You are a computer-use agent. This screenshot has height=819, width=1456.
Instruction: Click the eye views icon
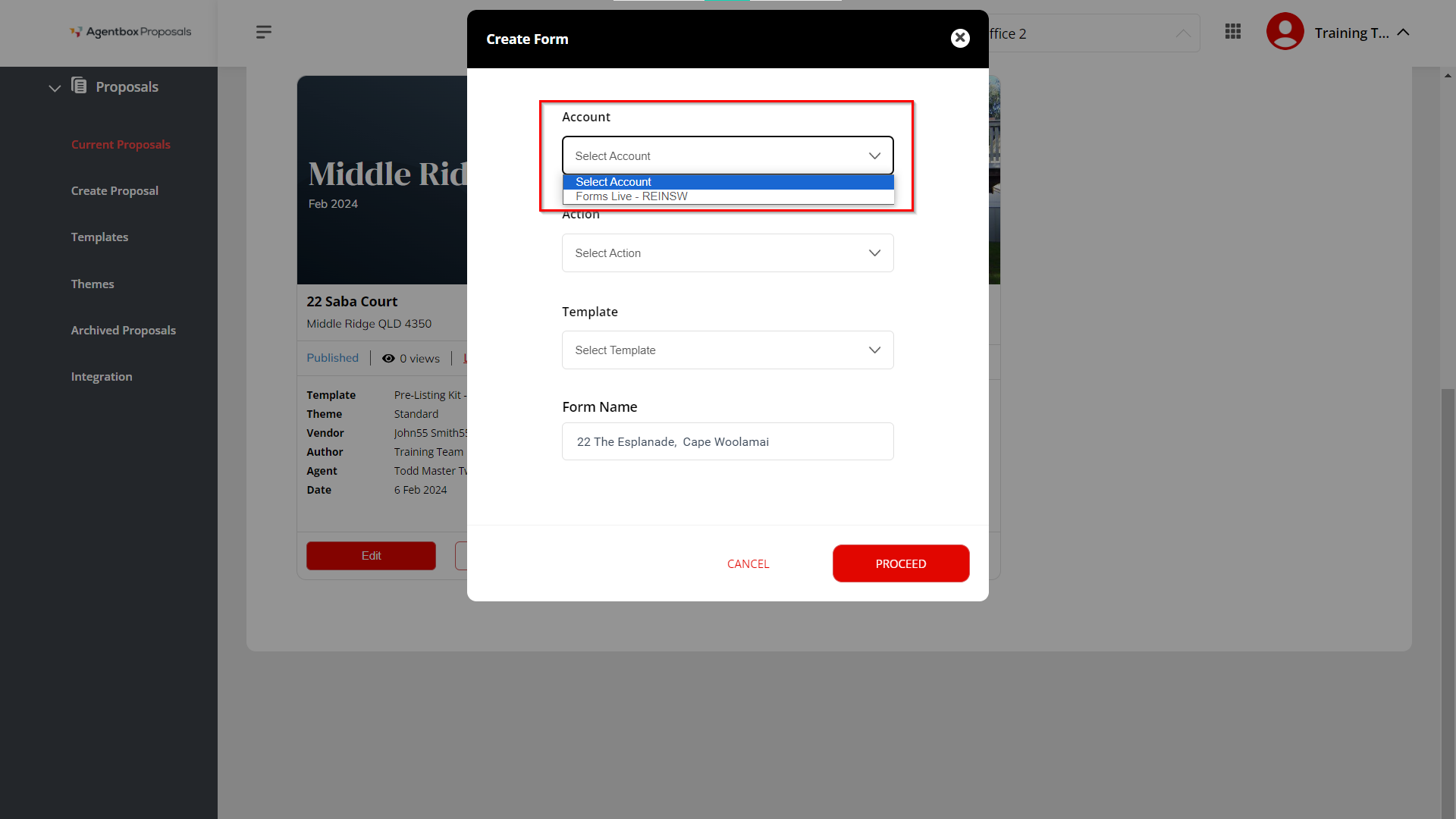[388, 359]
